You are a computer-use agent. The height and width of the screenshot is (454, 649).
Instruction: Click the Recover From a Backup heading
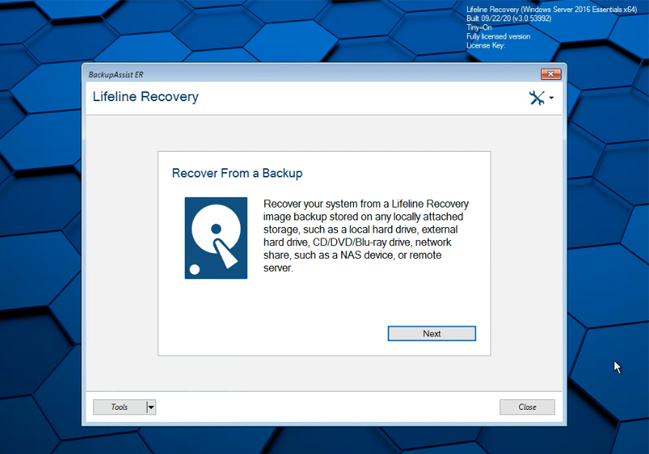click(x=237, y=173)
